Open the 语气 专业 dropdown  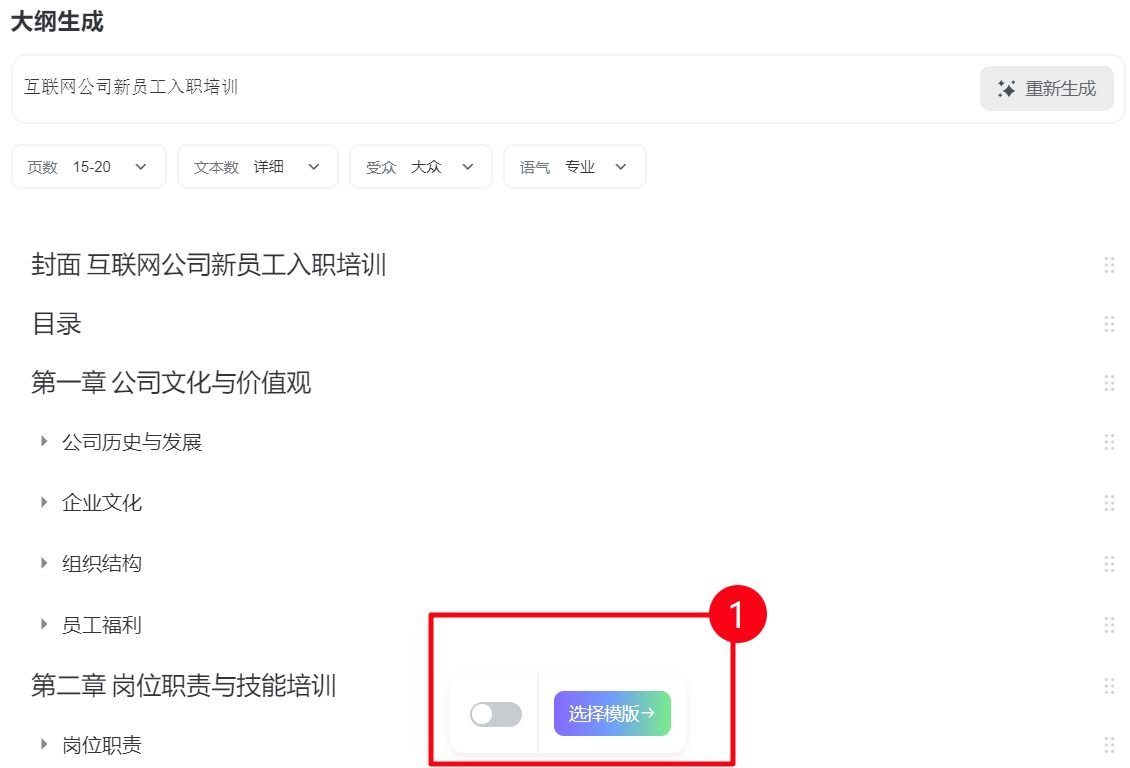click(574, 167)
